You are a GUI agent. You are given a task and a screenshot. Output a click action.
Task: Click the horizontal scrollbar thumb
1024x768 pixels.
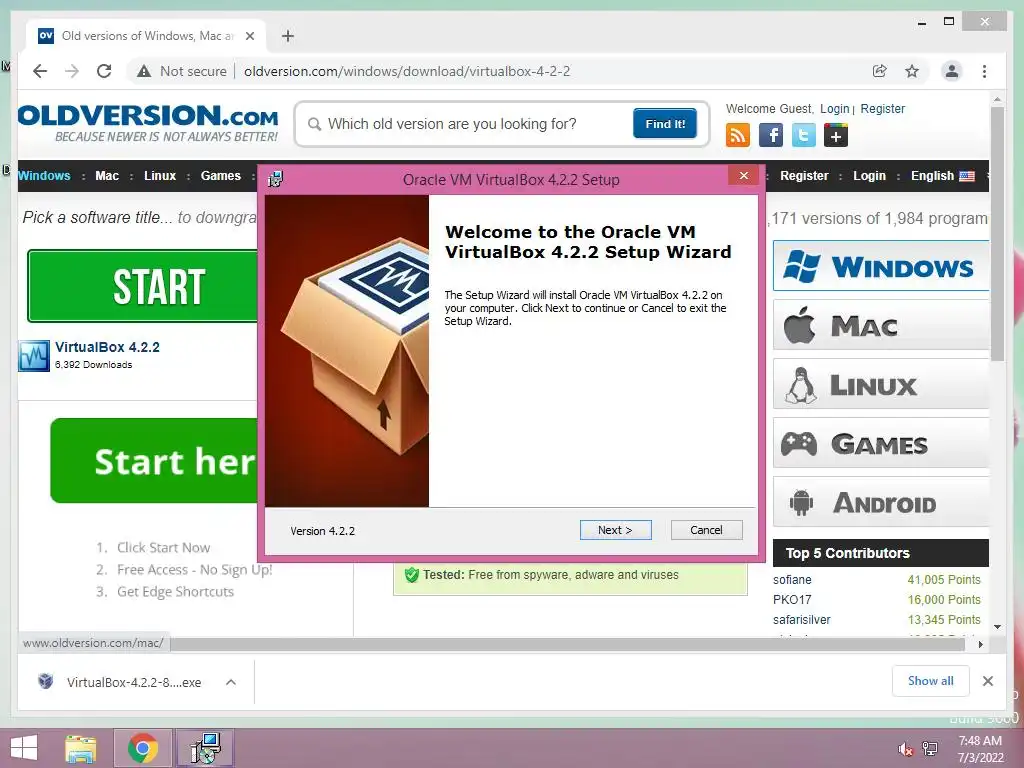(x=568, y=645)
